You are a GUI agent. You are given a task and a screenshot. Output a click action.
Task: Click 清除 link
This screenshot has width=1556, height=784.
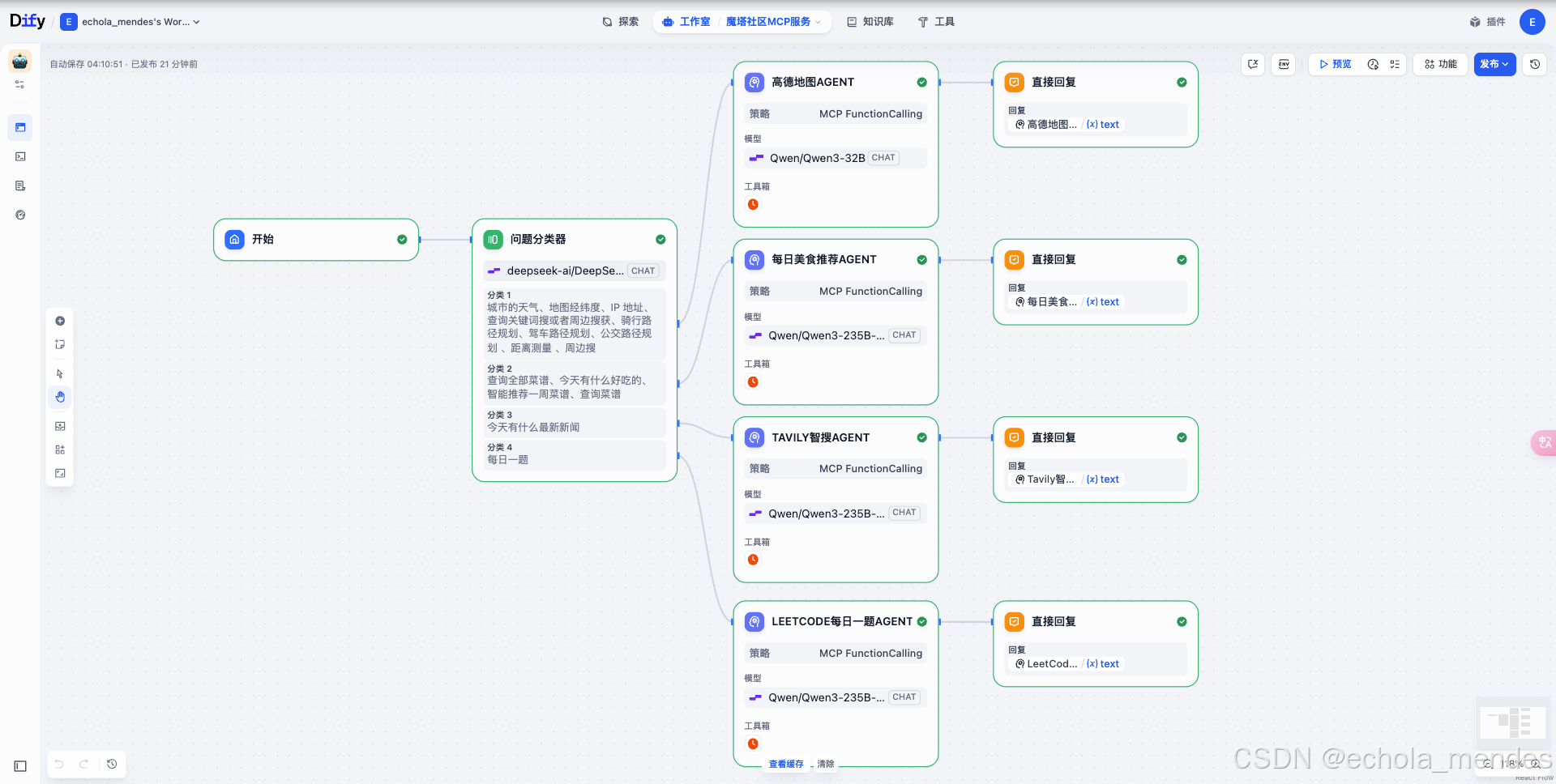826,764
